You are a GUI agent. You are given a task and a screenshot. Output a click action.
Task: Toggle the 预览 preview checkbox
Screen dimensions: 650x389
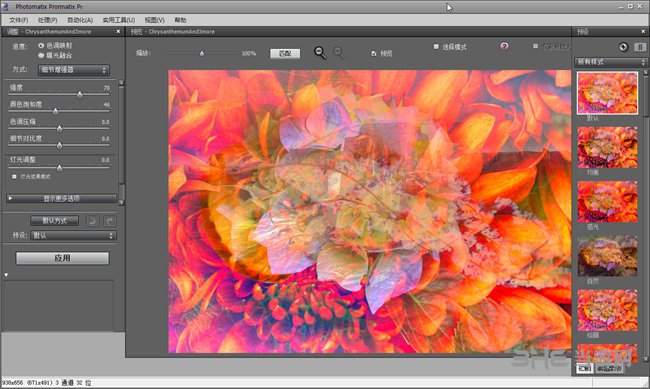click(374, 53)
